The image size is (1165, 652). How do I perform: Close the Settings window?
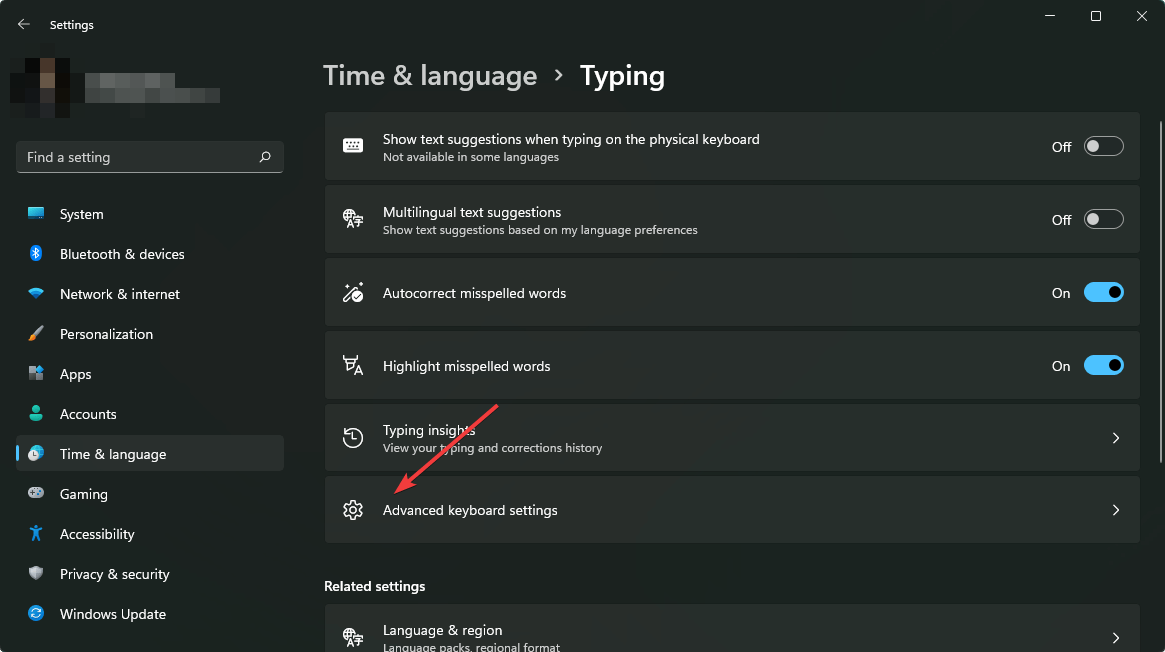(x=1141, y=16)
